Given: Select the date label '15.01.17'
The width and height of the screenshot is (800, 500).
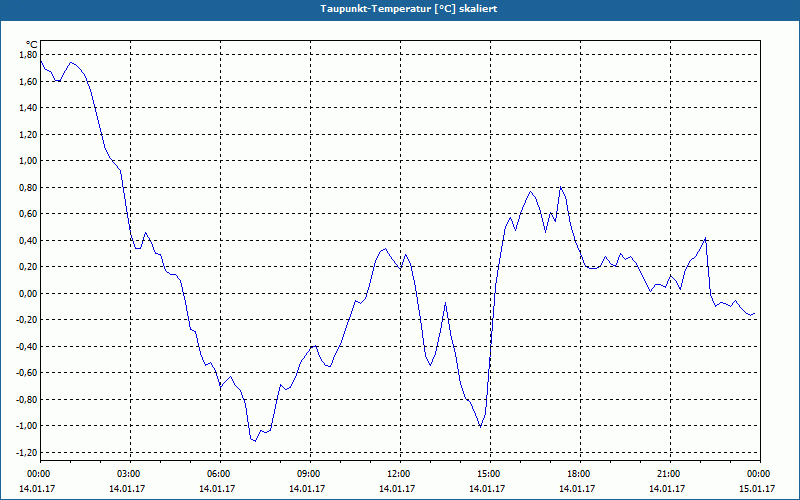Looking at the screenshot, I should click(x=757, y=489).
